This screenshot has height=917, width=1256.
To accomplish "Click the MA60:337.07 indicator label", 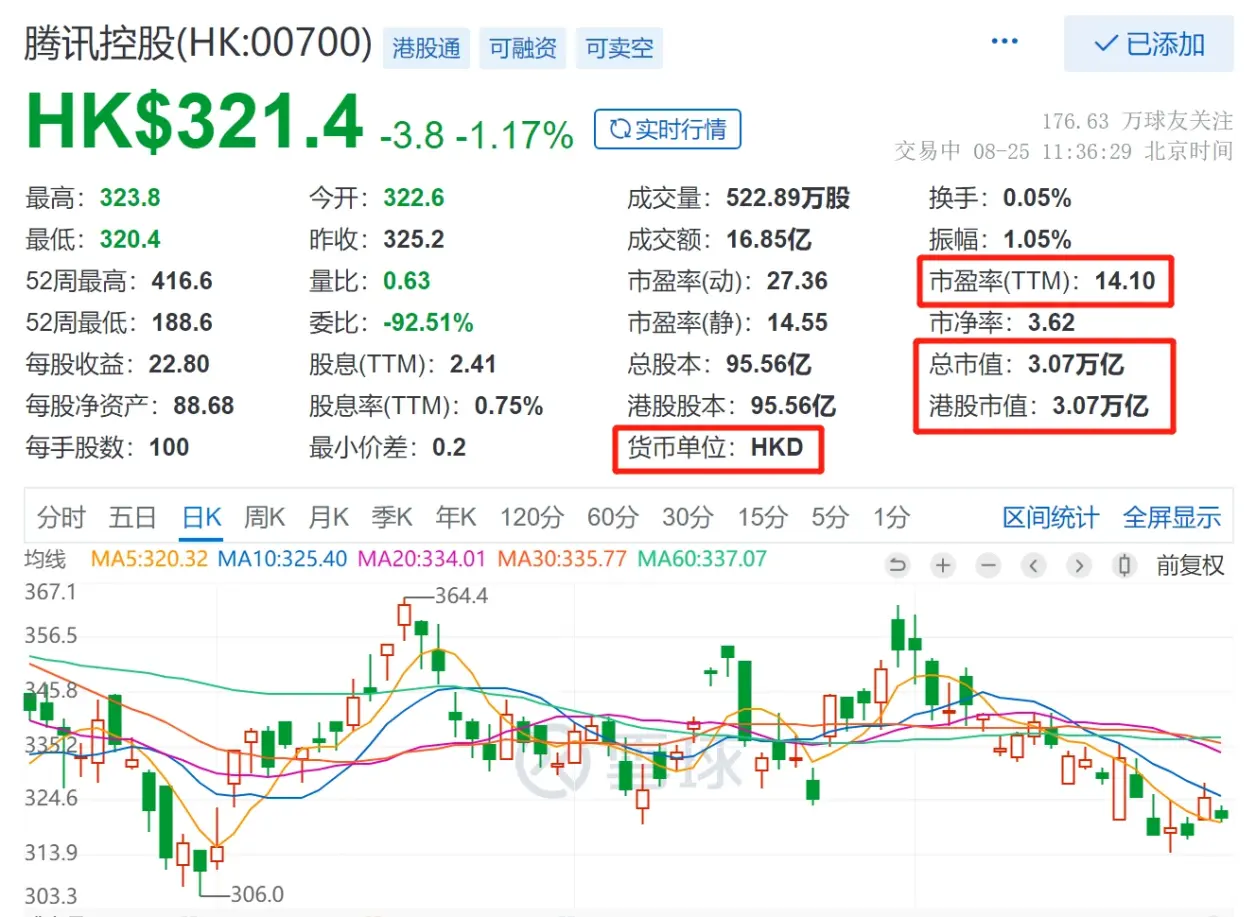I will (702, 558).
